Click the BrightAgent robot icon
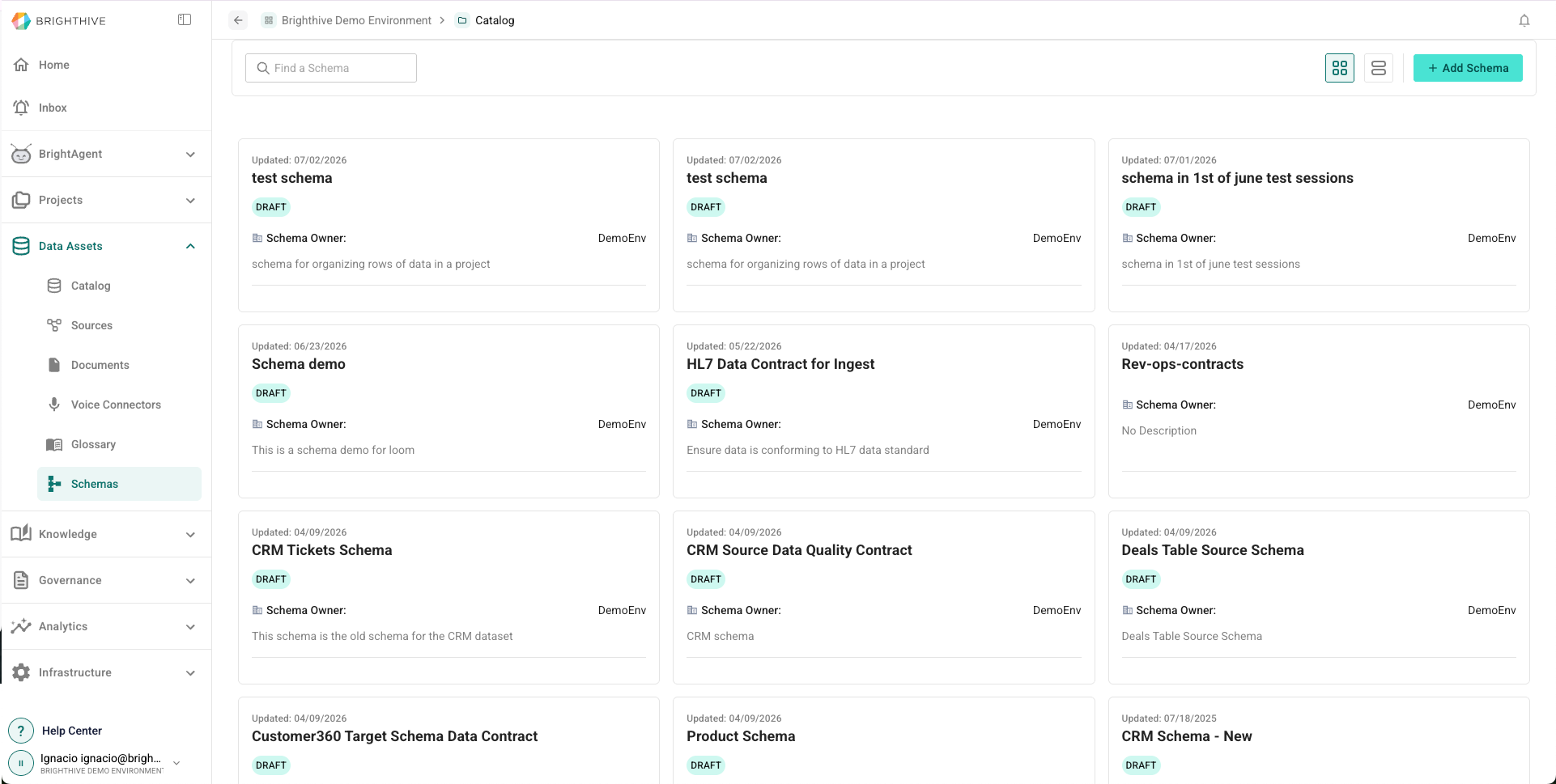The width and height of the screenshot is (1556, 784). pyautogui.click(x=21, y=154)
